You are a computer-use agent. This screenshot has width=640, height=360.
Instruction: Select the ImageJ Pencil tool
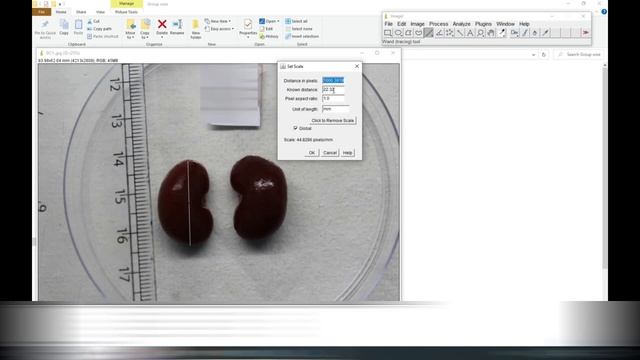point(525,33)
